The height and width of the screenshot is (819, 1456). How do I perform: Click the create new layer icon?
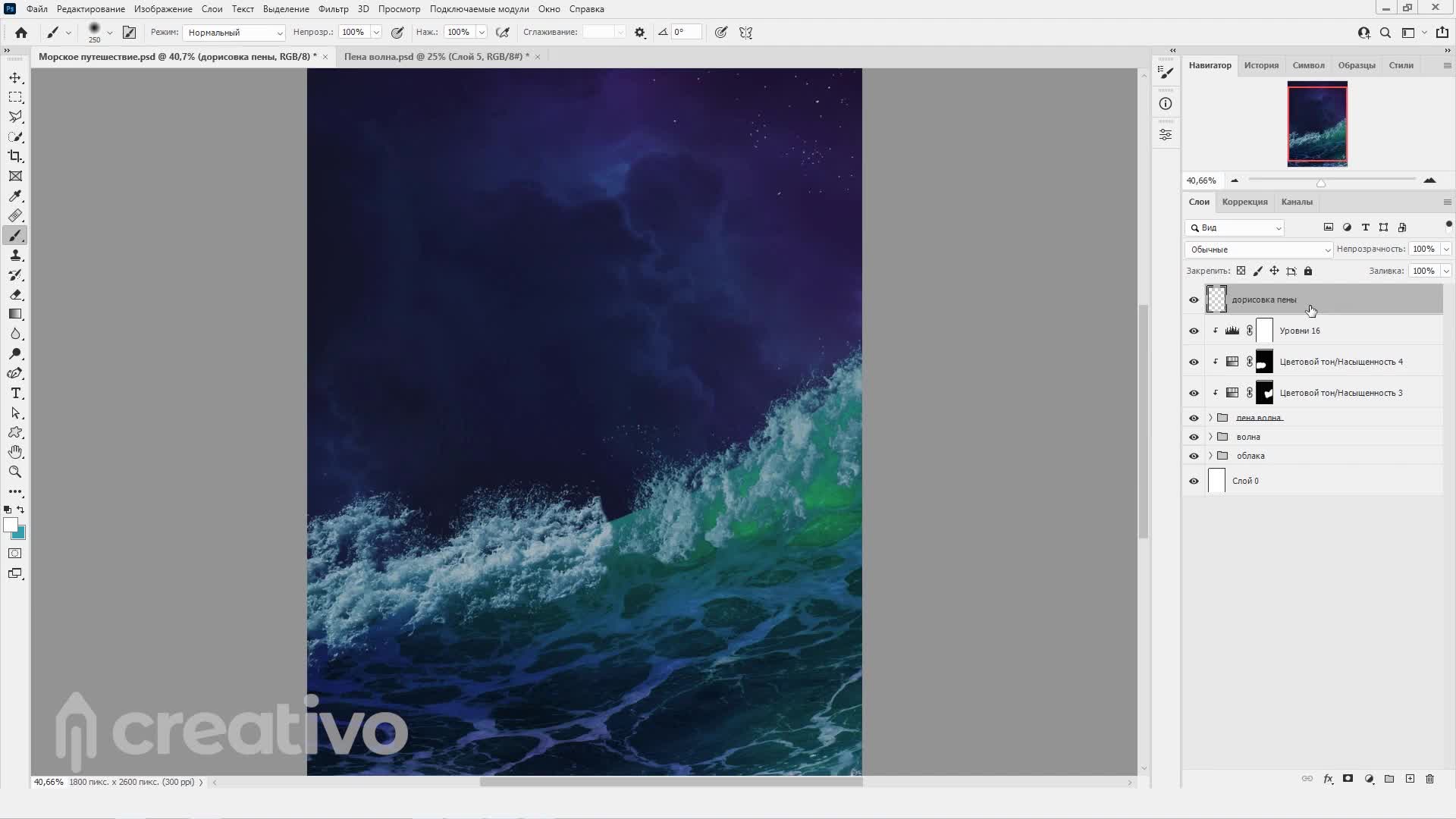1410,779
